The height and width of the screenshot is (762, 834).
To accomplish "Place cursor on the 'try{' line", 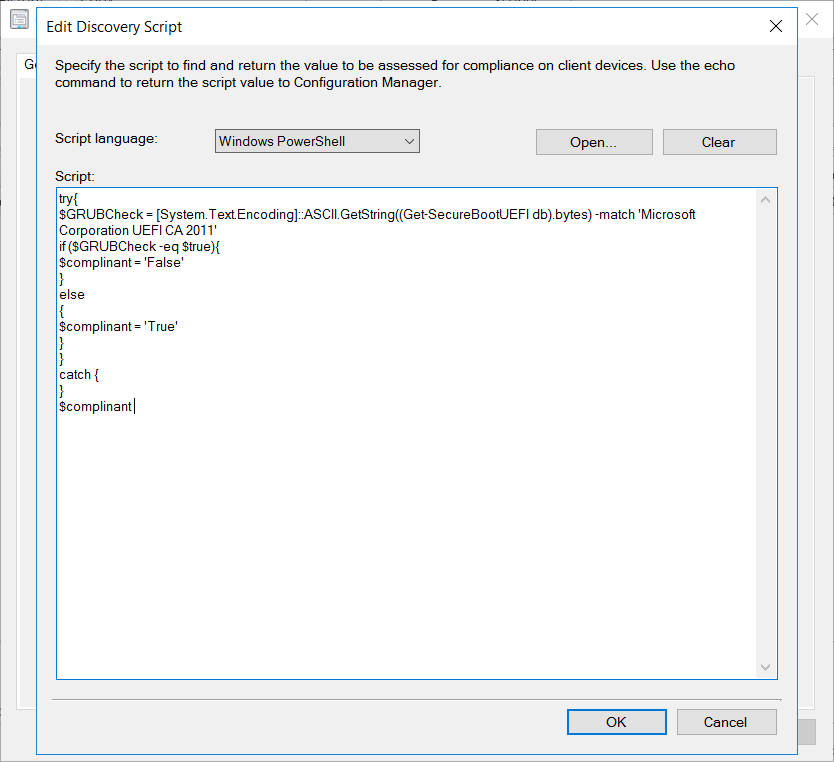I will (x=68, y=199).
